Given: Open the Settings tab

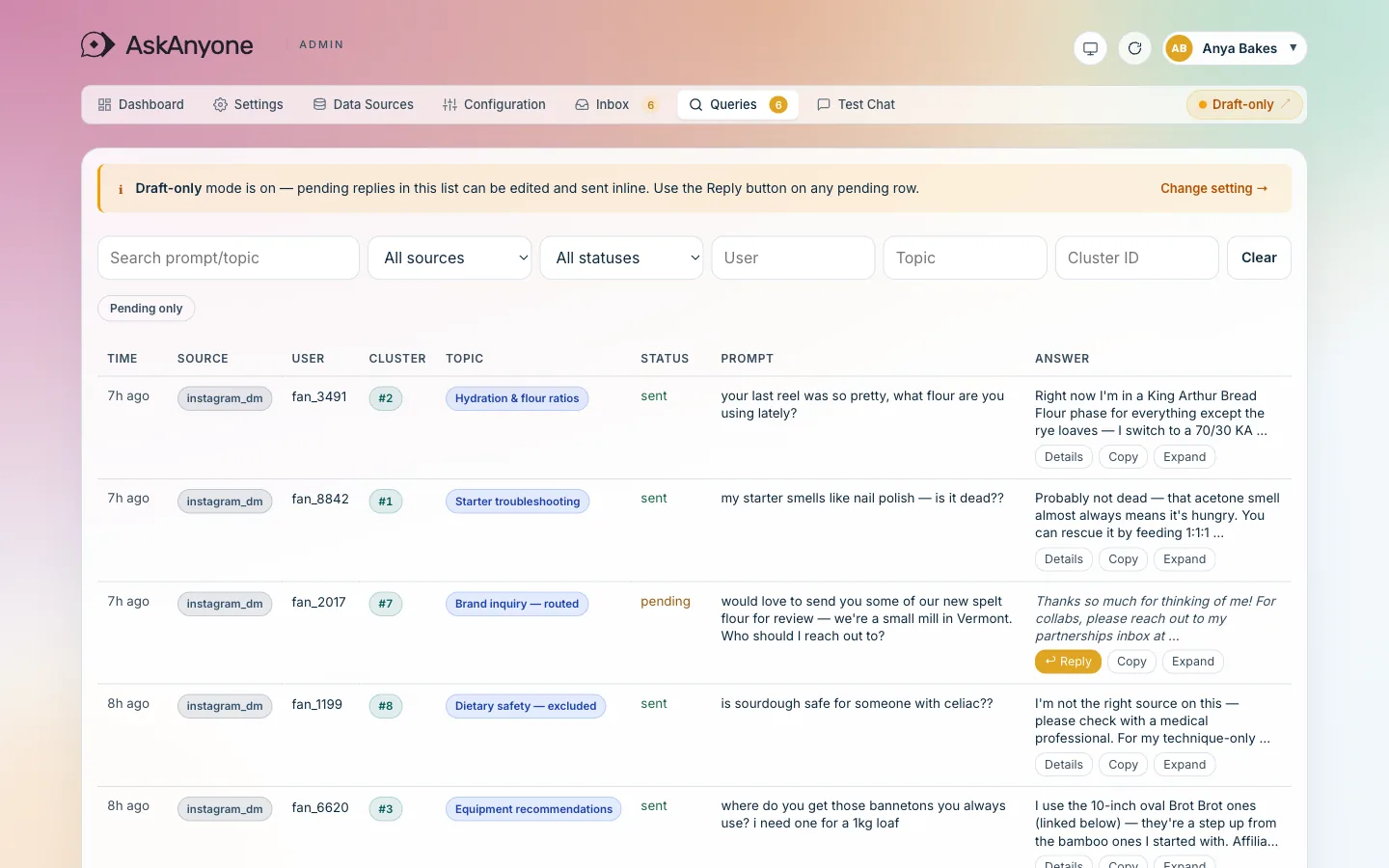Looking at the screenshot, I should click(248, 104).
